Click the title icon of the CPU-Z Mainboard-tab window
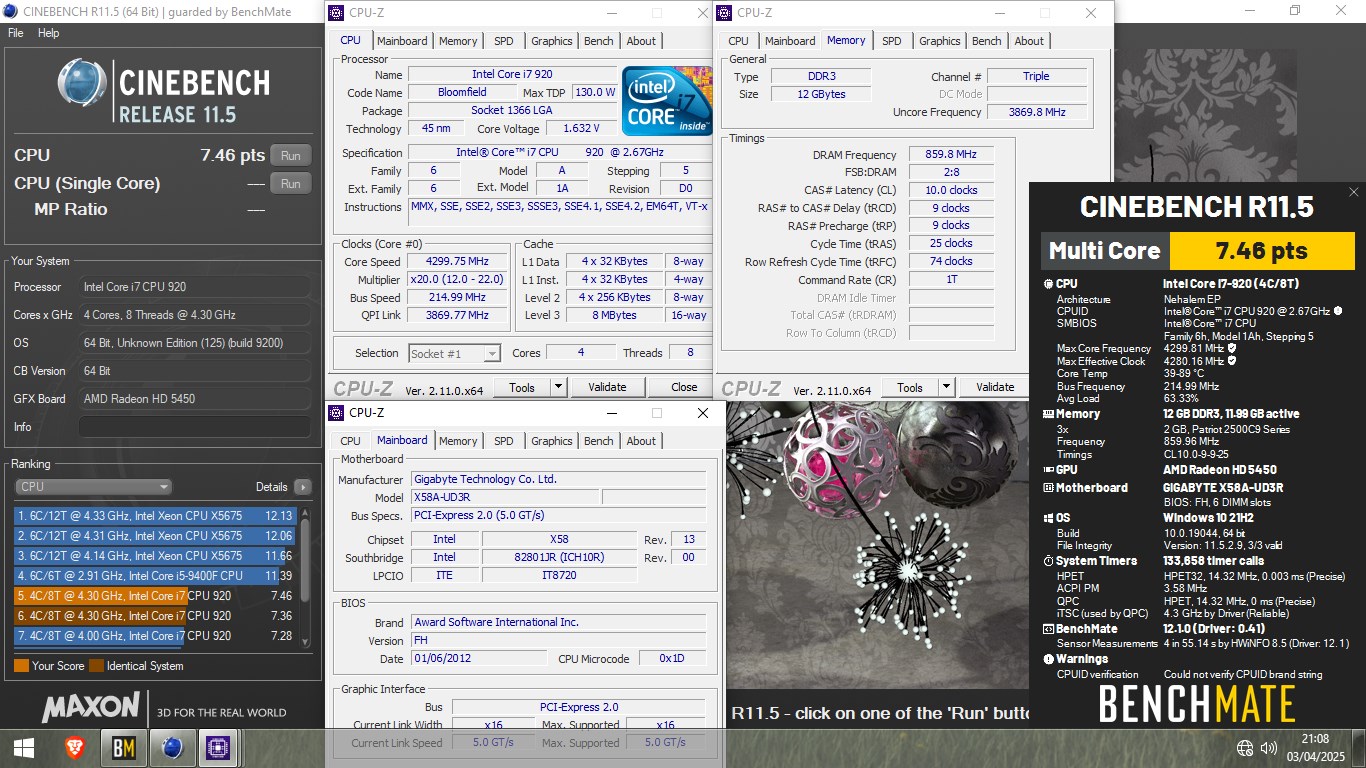The width and height of the screenshot is (1366, 768). tap(337, 413)
